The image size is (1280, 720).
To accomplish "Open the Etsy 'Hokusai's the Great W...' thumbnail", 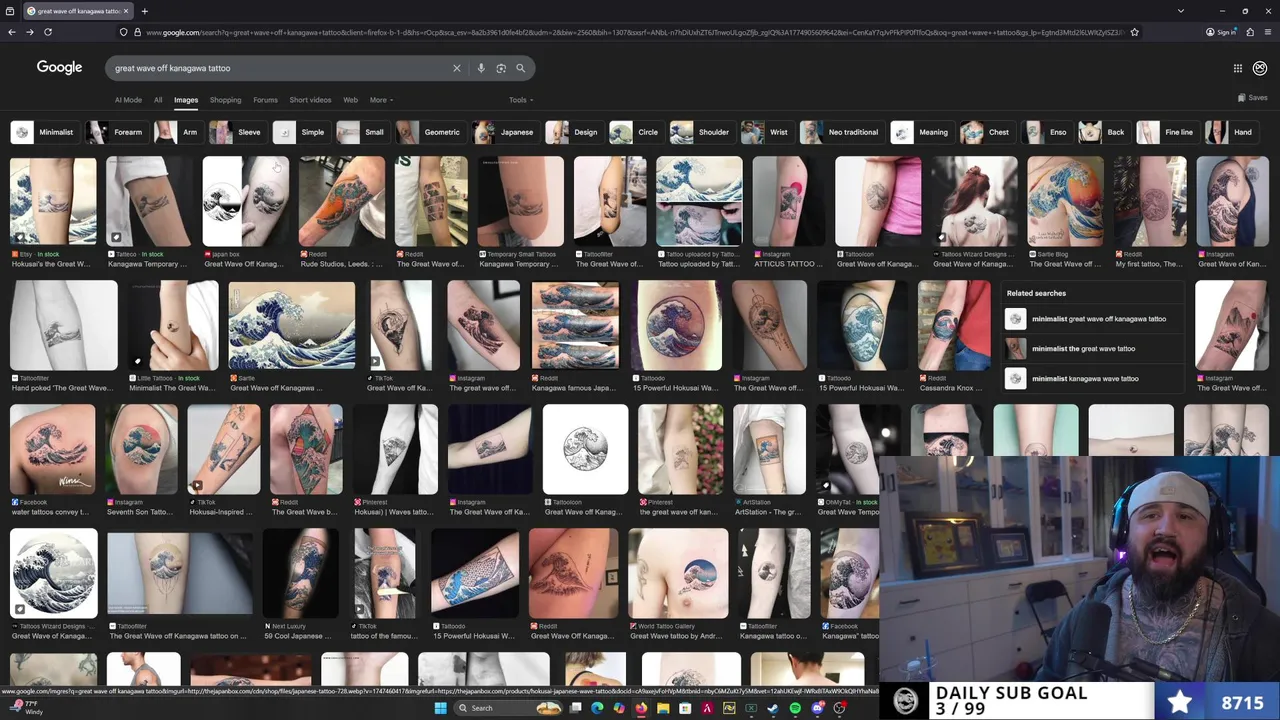I will [53, 201].
